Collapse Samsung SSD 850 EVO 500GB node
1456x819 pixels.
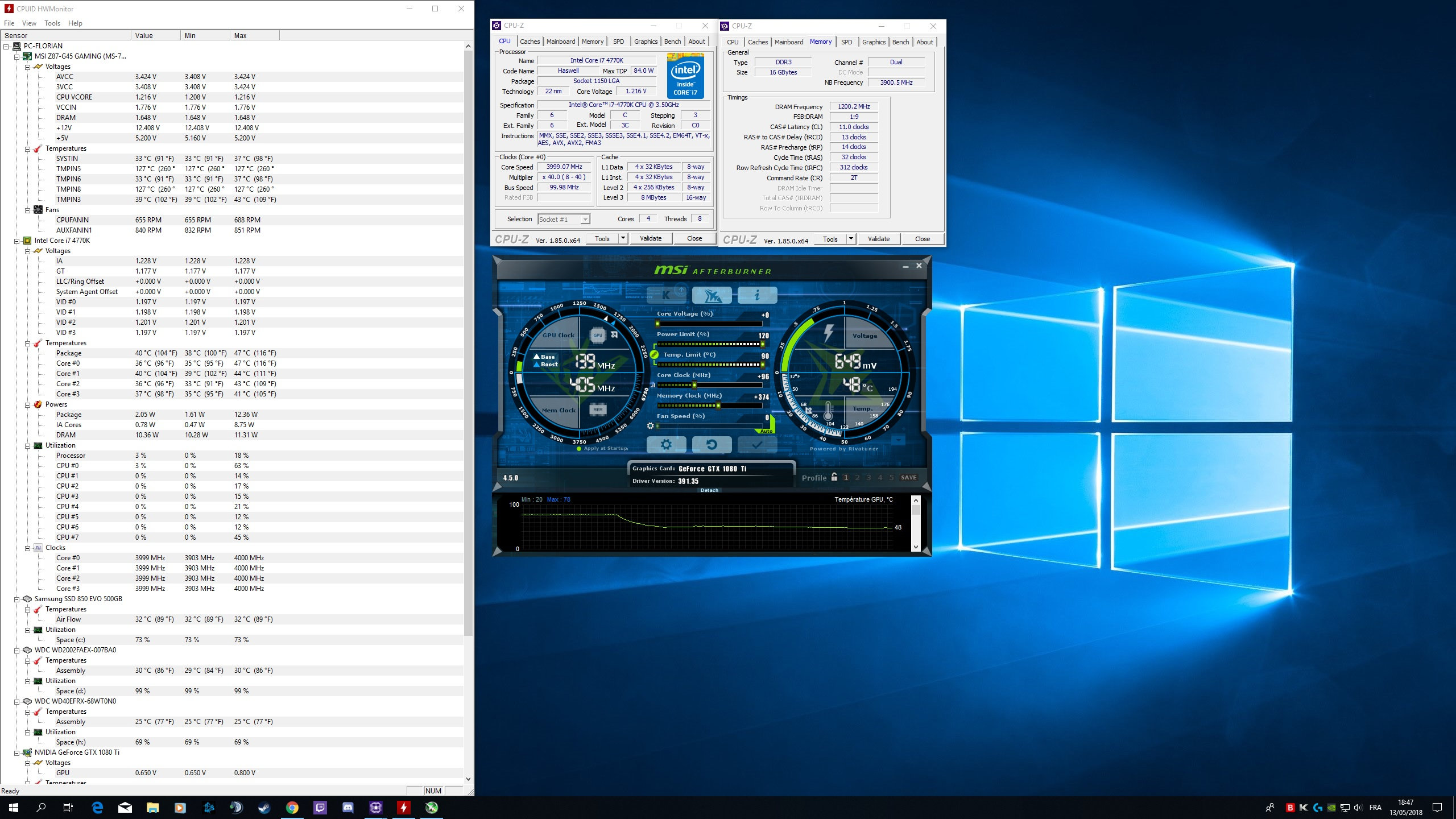coord(17,599)
